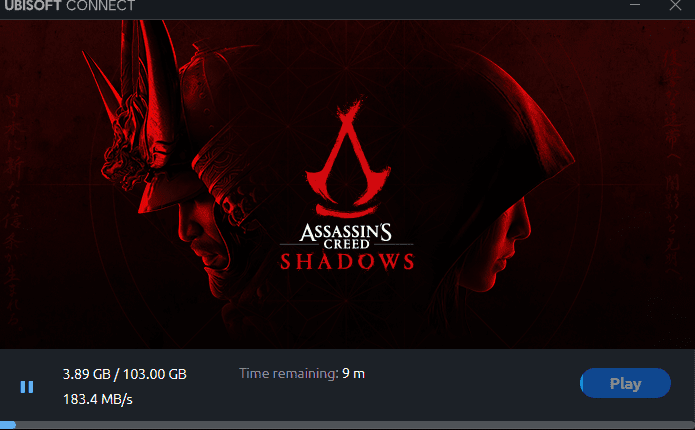695x430 pixels.
Task: Close the Ubisoft Connect window
Action: coord(676,5)
